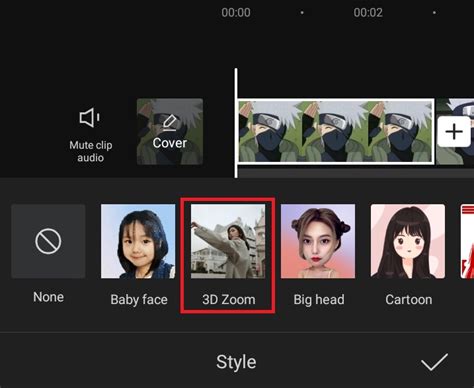Screen dimensions: 474x388
Task: Click the Style panel title
Action: click(236, 362)
